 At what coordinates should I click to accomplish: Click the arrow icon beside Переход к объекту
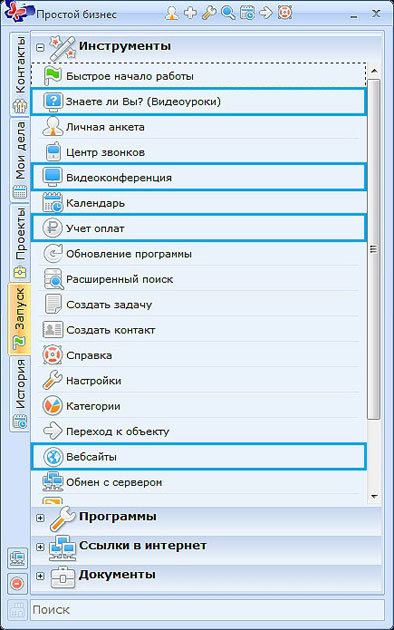point(53,431)
